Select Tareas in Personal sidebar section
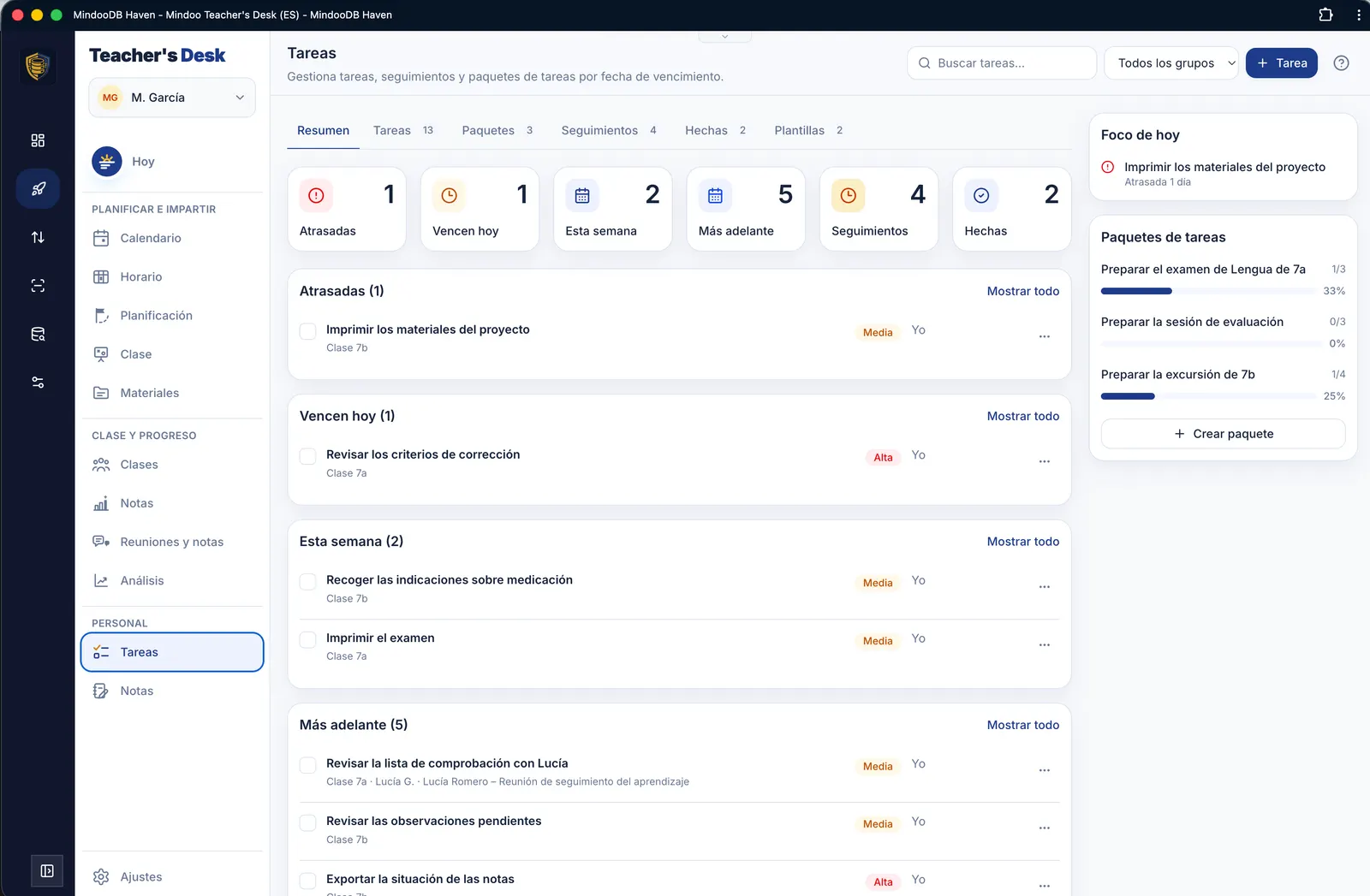Image resolution: width=1370 pixels, height=896 pixels. click(172, 652)
